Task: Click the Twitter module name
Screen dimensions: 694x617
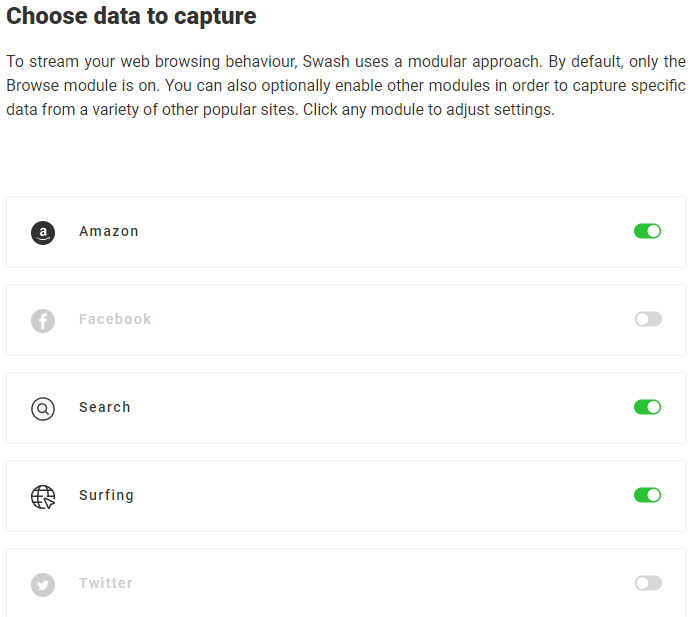Action: click(x=106, y=583)
